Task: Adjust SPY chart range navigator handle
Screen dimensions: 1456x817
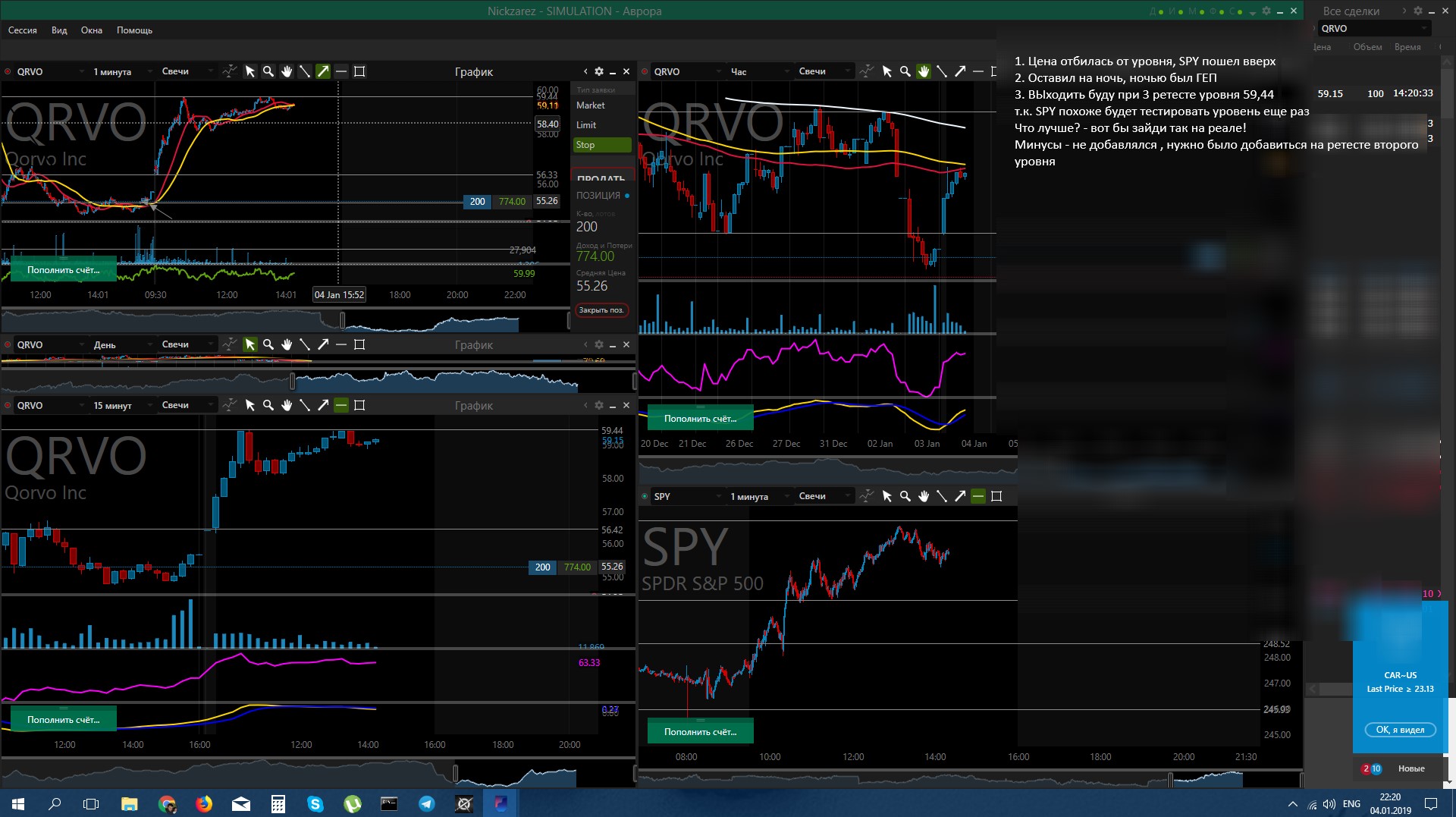Action: point(1171,779)
